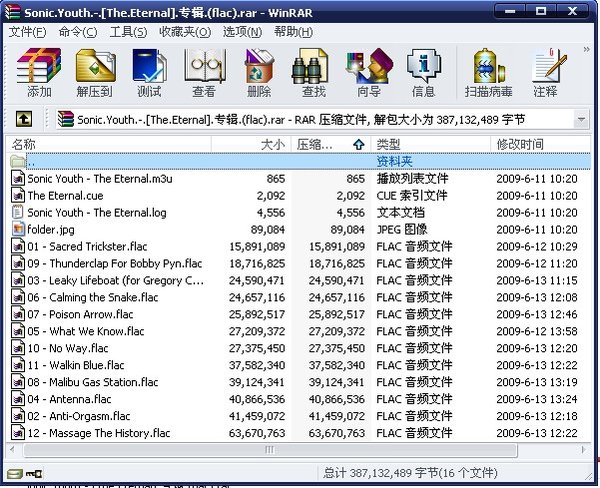
Task: Click the horizontal scrollbar thumb
Action: point(270,450)
